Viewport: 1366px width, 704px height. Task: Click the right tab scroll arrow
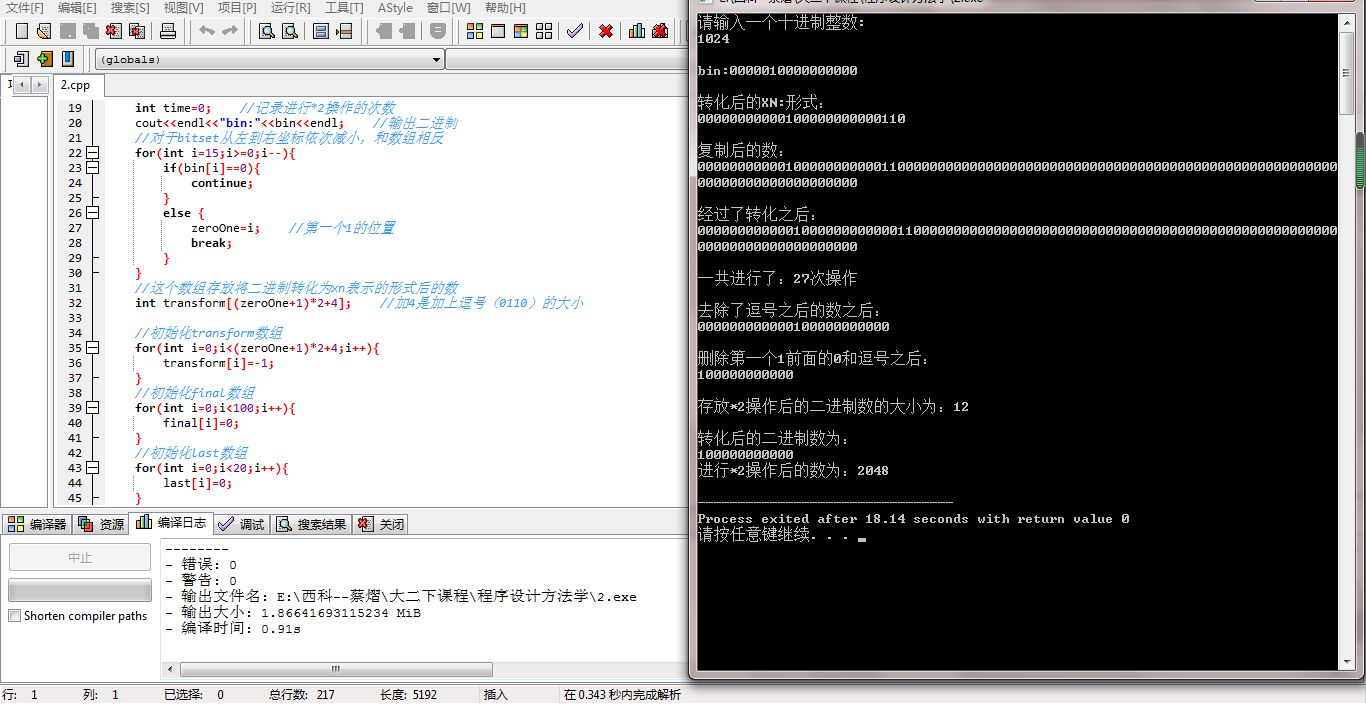tap(39, 85)
